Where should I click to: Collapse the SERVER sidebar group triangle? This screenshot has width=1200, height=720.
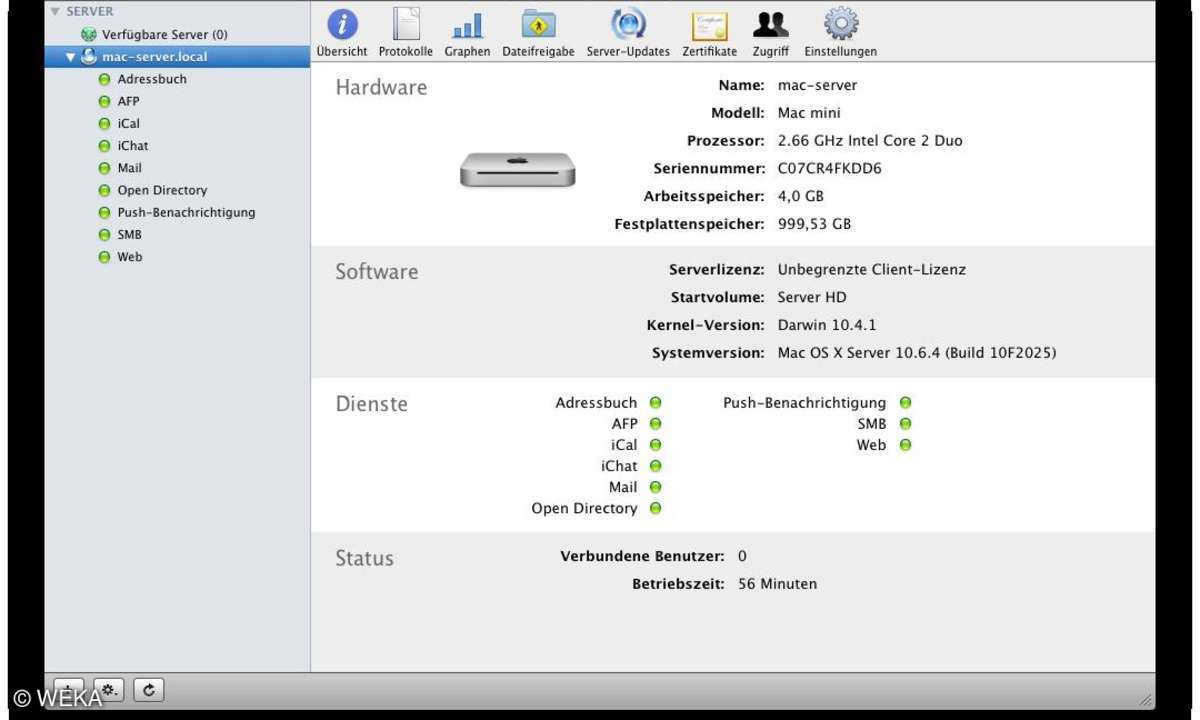(x=54, y=12)
